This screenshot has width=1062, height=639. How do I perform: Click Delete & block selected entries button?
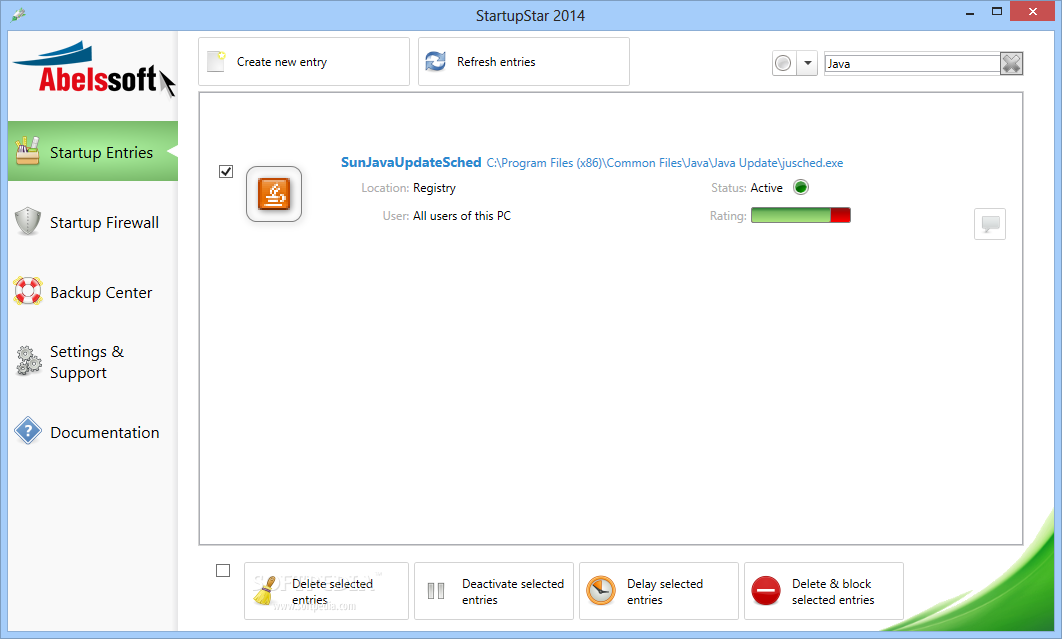tap(824, 591)
